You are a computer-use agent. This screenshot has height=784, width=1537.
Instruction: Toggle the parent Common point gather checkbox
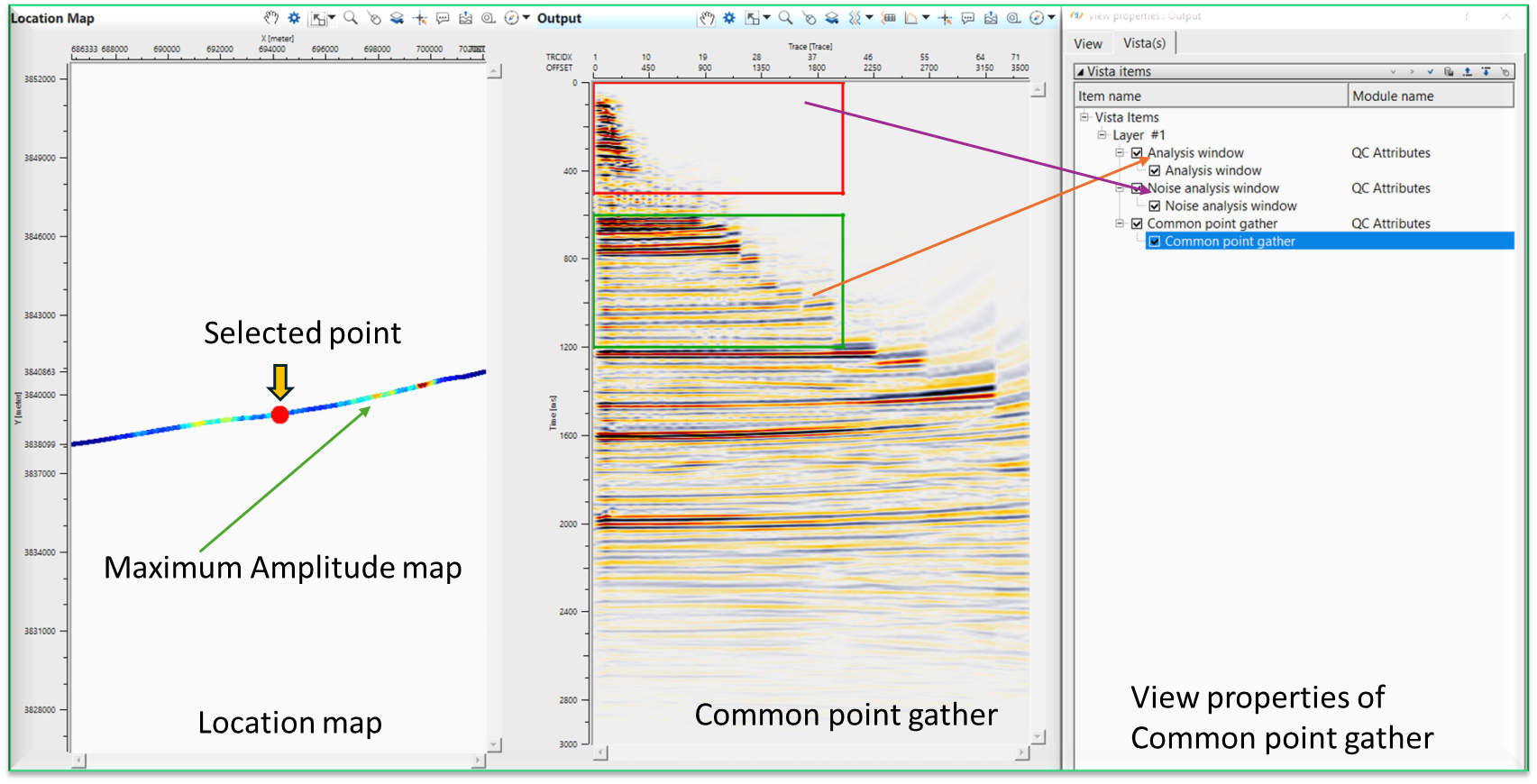(1137, 223)
